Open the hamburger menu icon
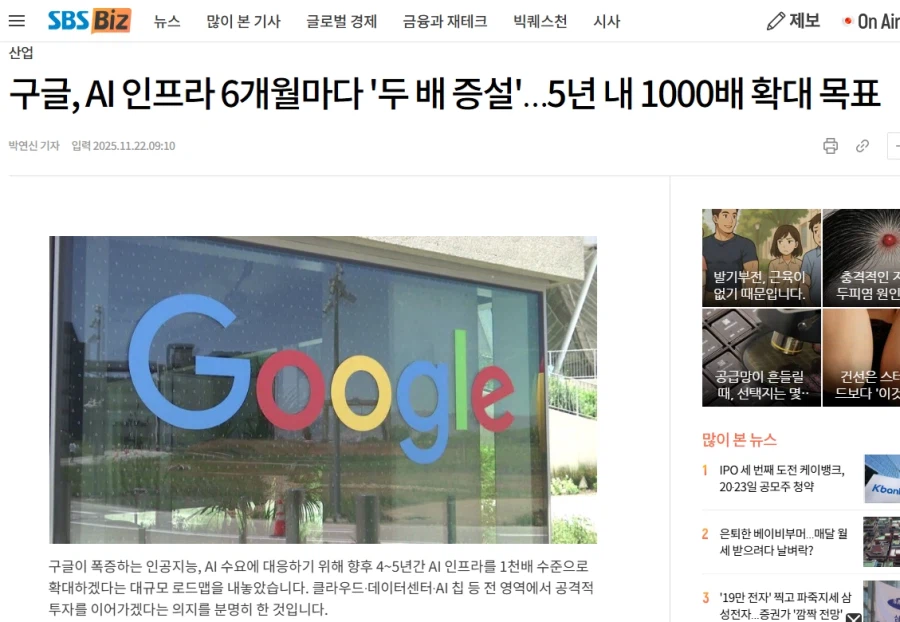The image size is (900, 622). [17, 21]
